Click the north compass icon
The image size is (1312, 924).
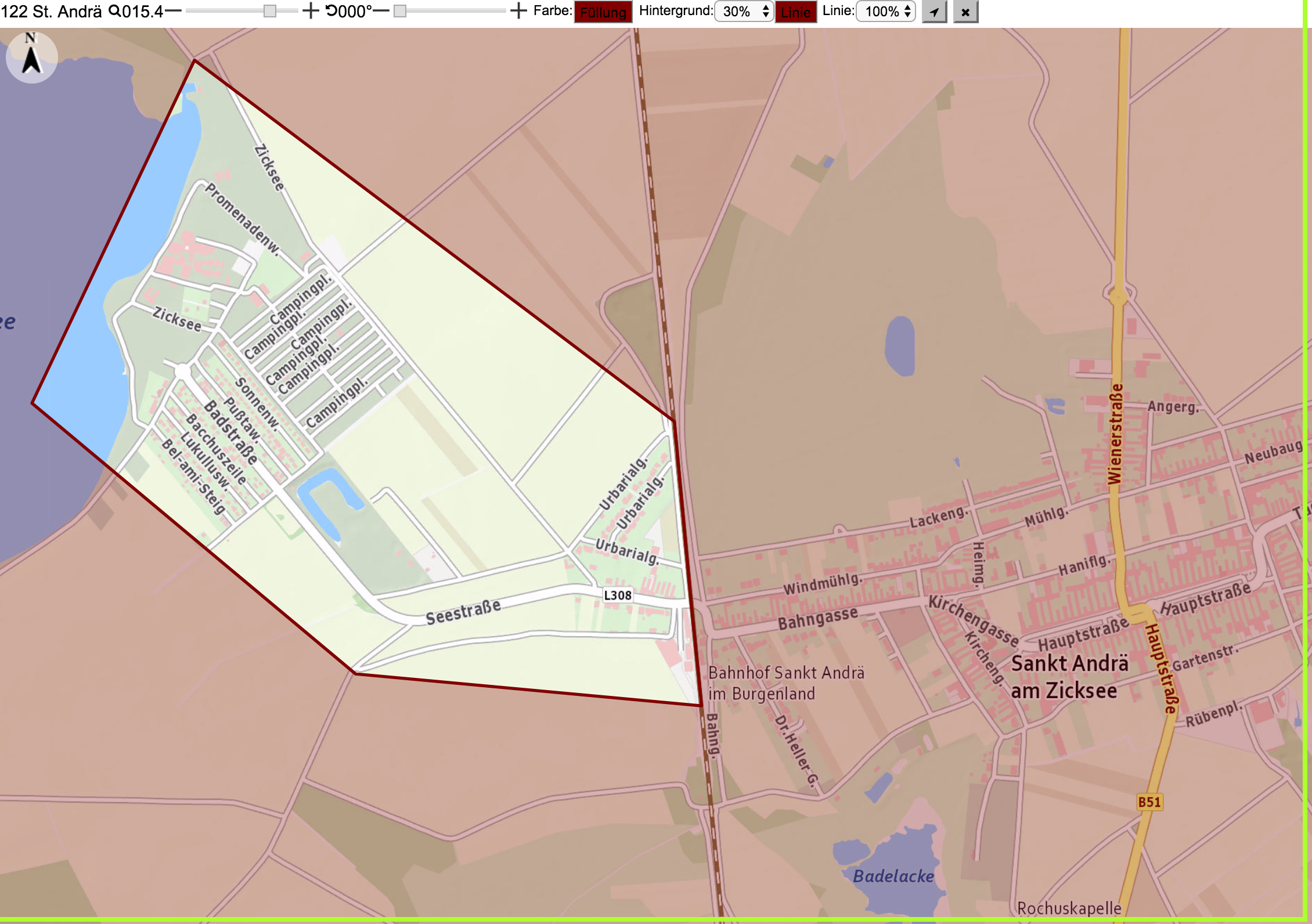31,57
